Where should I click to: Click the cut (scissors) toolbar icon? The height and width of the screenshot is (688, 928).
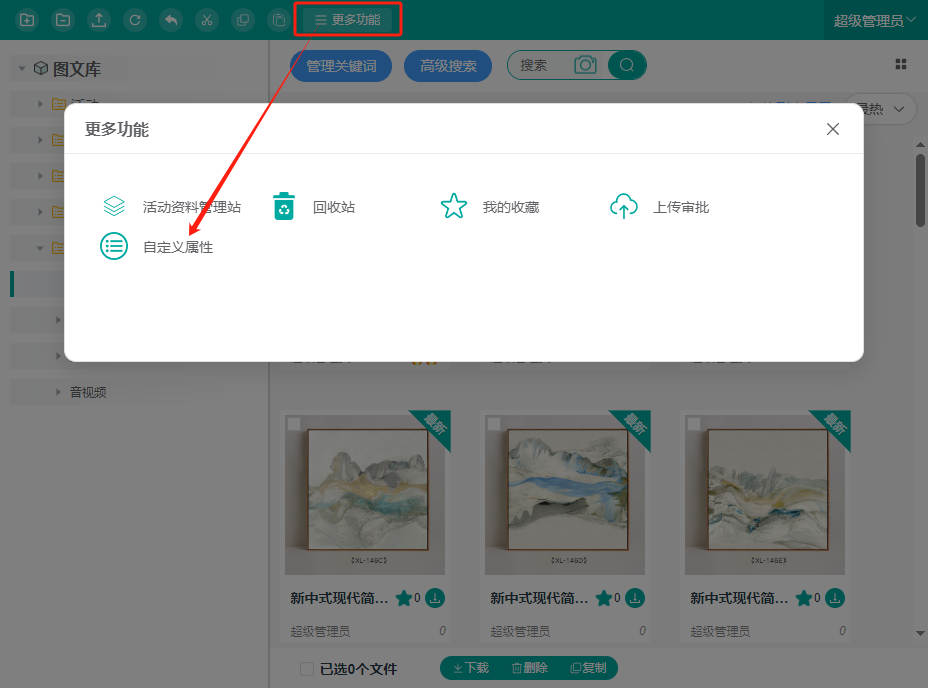pyautogui.click(x=206, y=20)
